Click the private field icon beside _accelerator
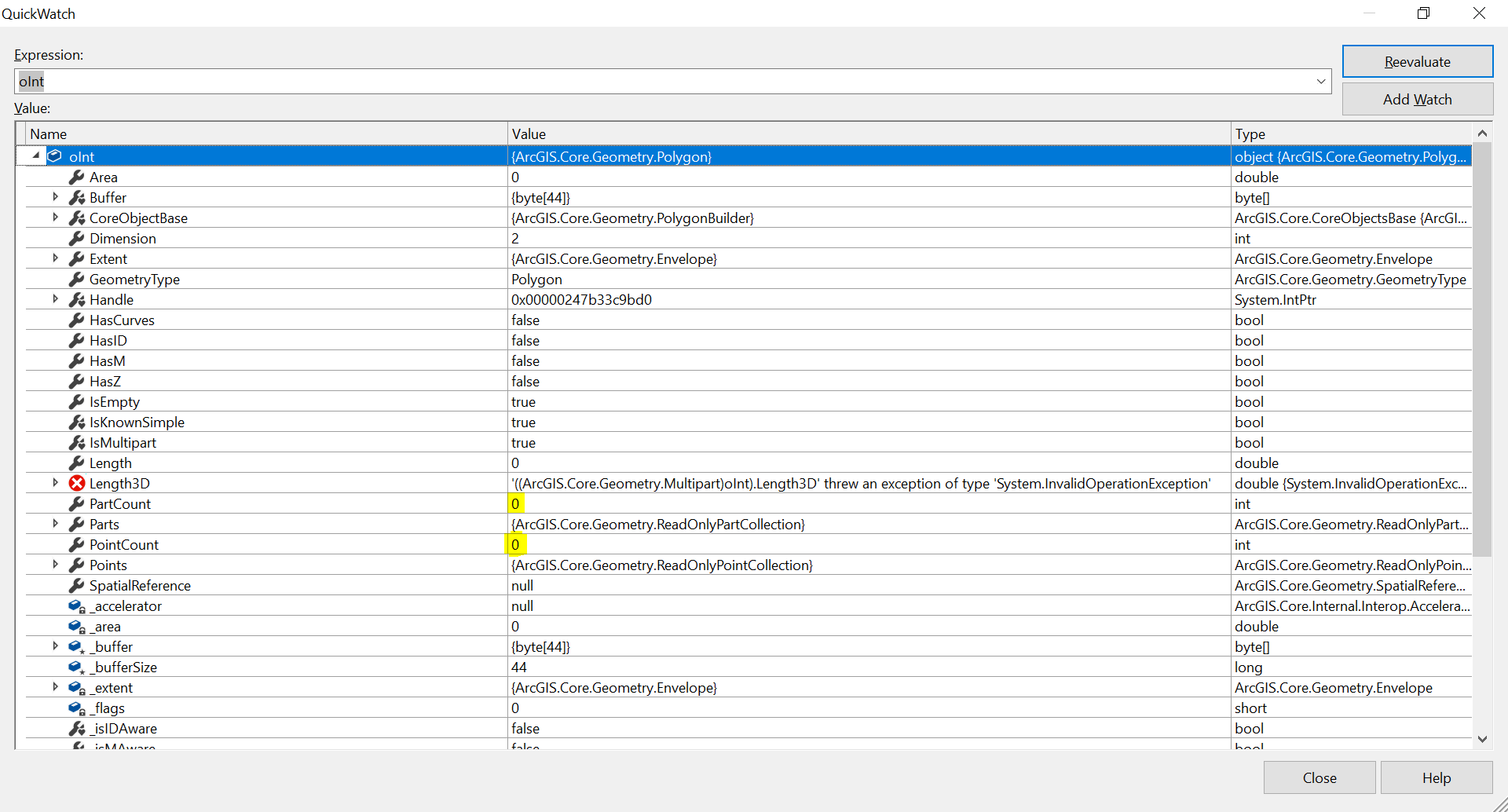The width and height of the screenshot is (1508, 812). click(x=76, y=606)
